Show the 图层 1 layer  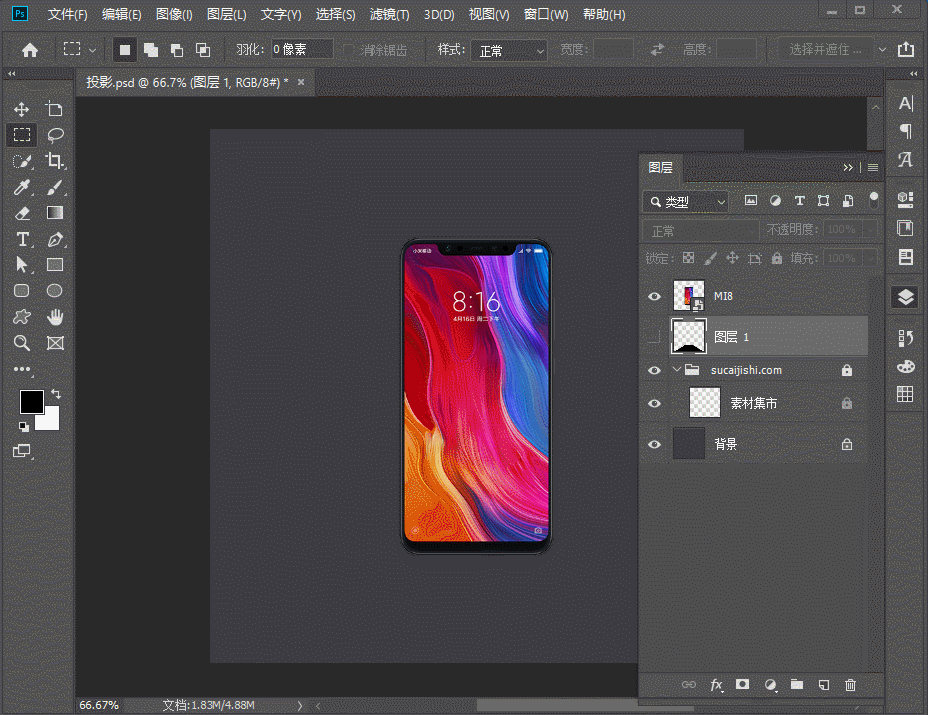pyautogui.click(x=654, y=337)
